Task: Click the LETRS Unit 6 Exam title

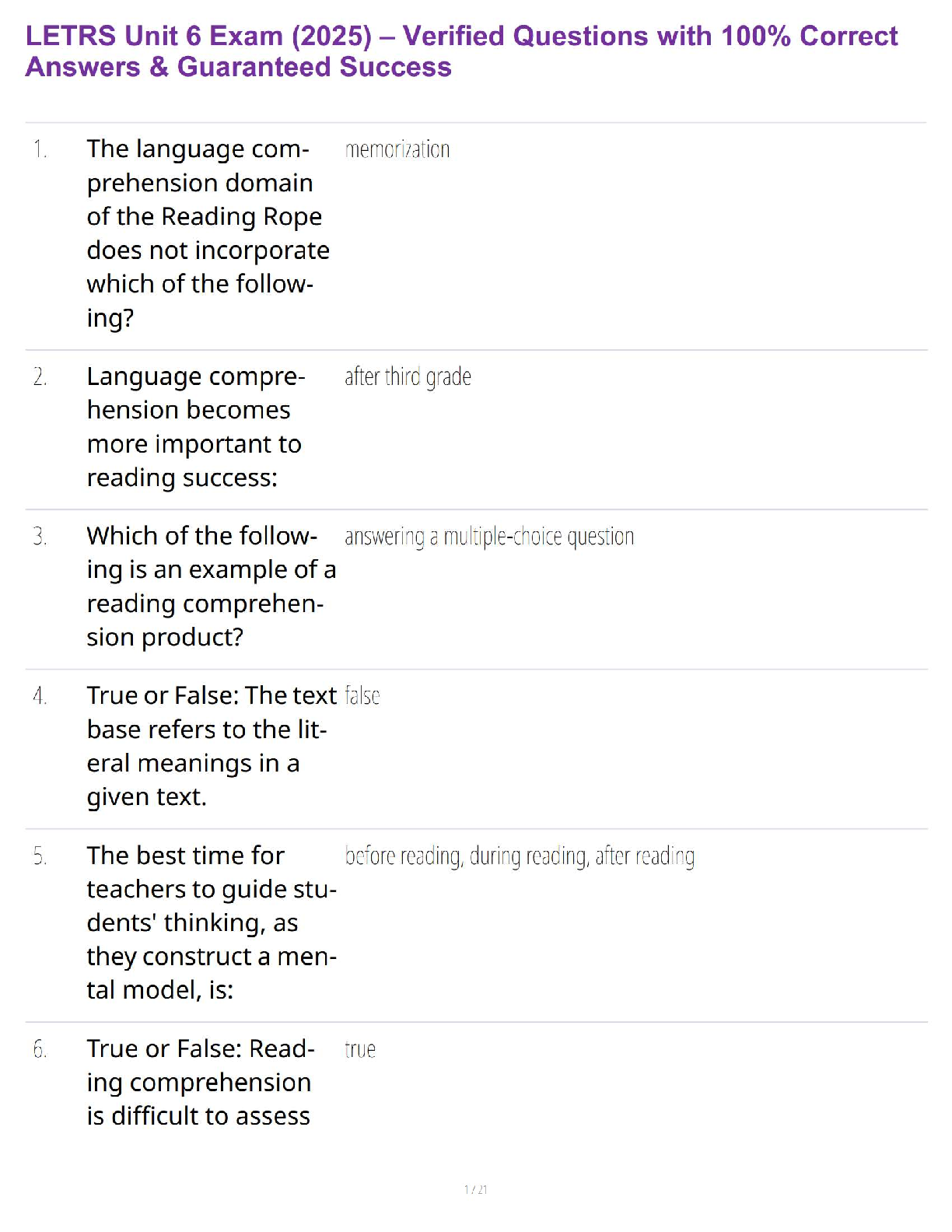Action: click(x=461, y=51)
